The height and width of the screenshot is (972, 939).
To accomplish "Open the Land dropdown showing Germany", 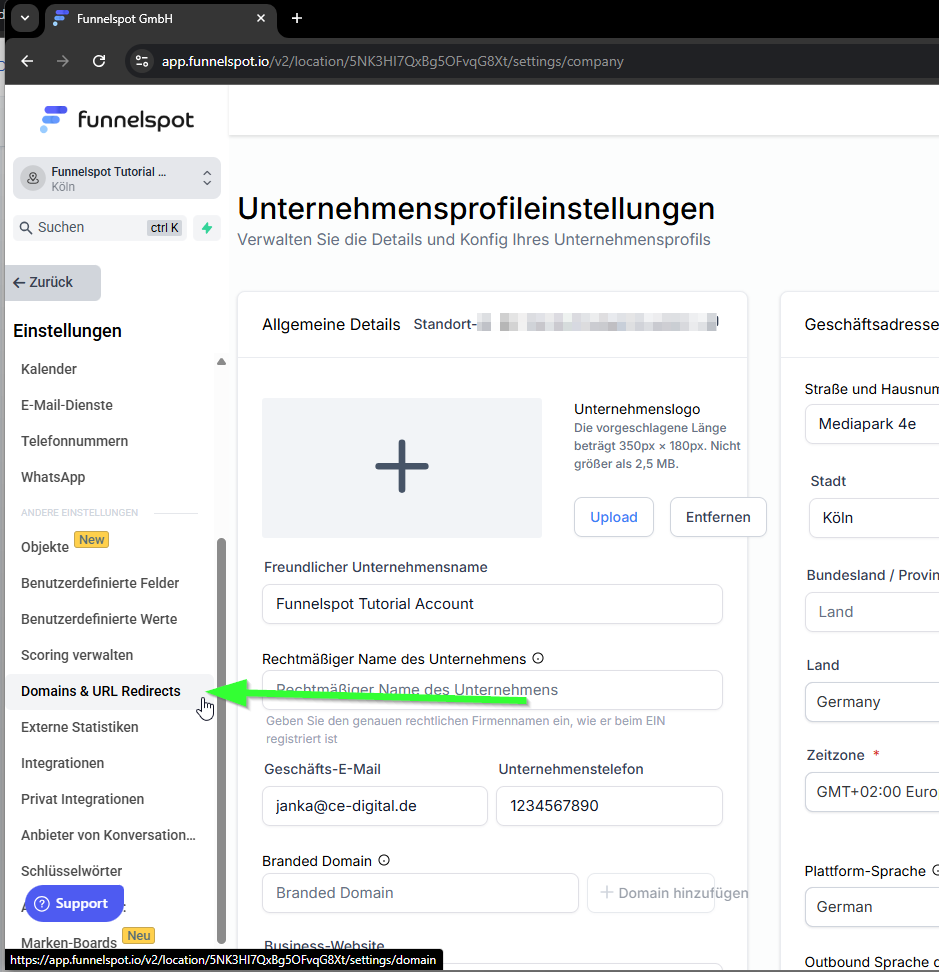I will (x=872, y=702).
